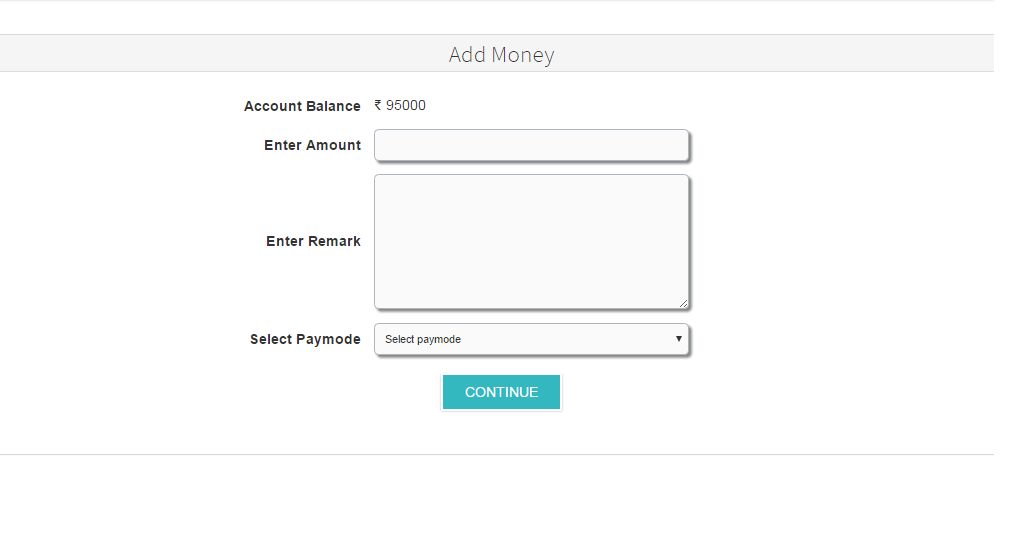
Task: Open the Select Paymode dropdown
Action: pyautogui.click(x=531, y=339)
